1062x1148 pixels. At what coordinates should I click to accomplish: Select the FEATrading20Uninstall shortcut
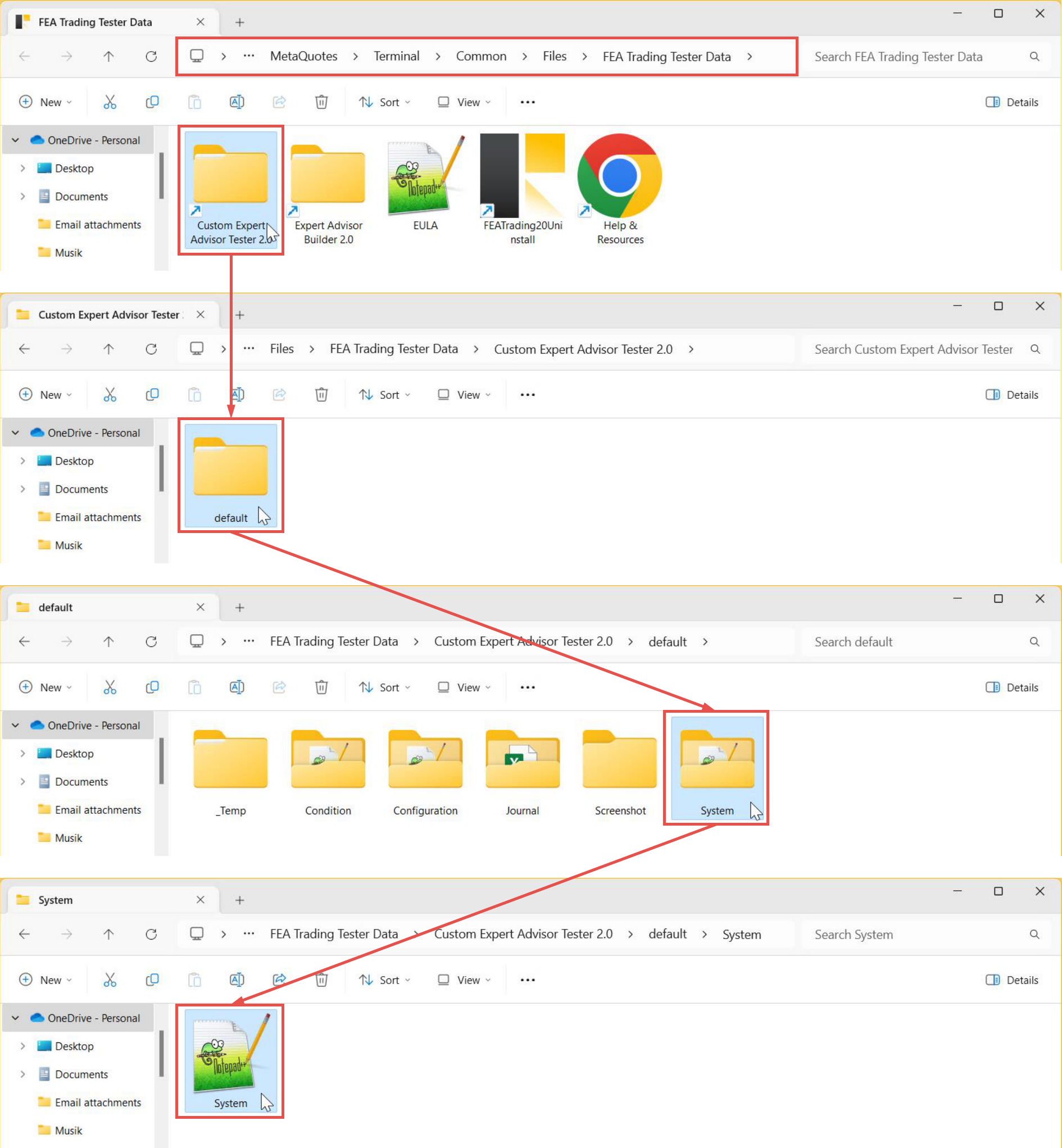pos(523,190)
